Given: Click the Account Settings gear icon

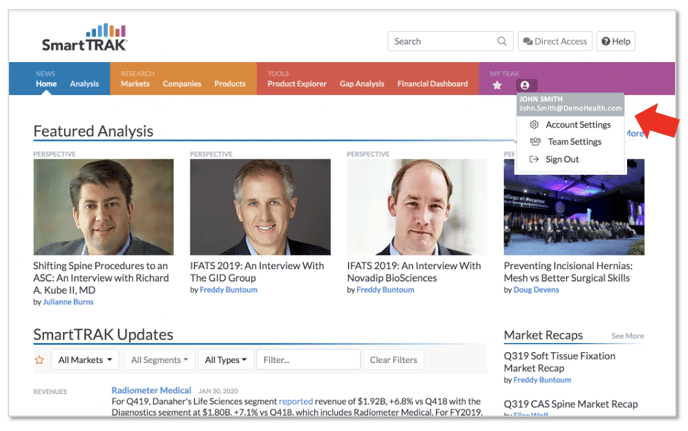Looking at the screenshot, I should pos(534,125).
